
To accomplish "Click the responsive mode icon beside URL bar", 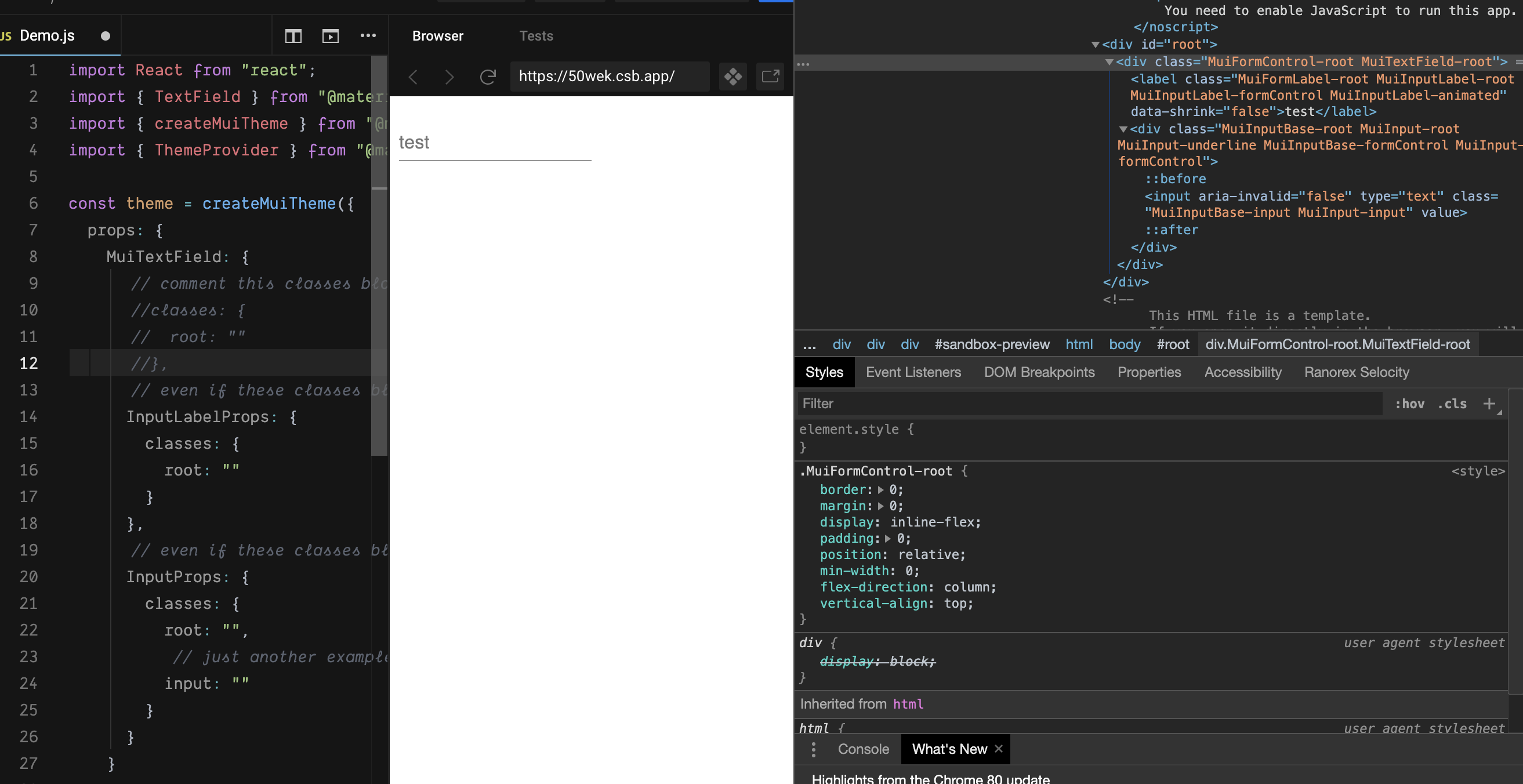I will (x=733, y=77).
